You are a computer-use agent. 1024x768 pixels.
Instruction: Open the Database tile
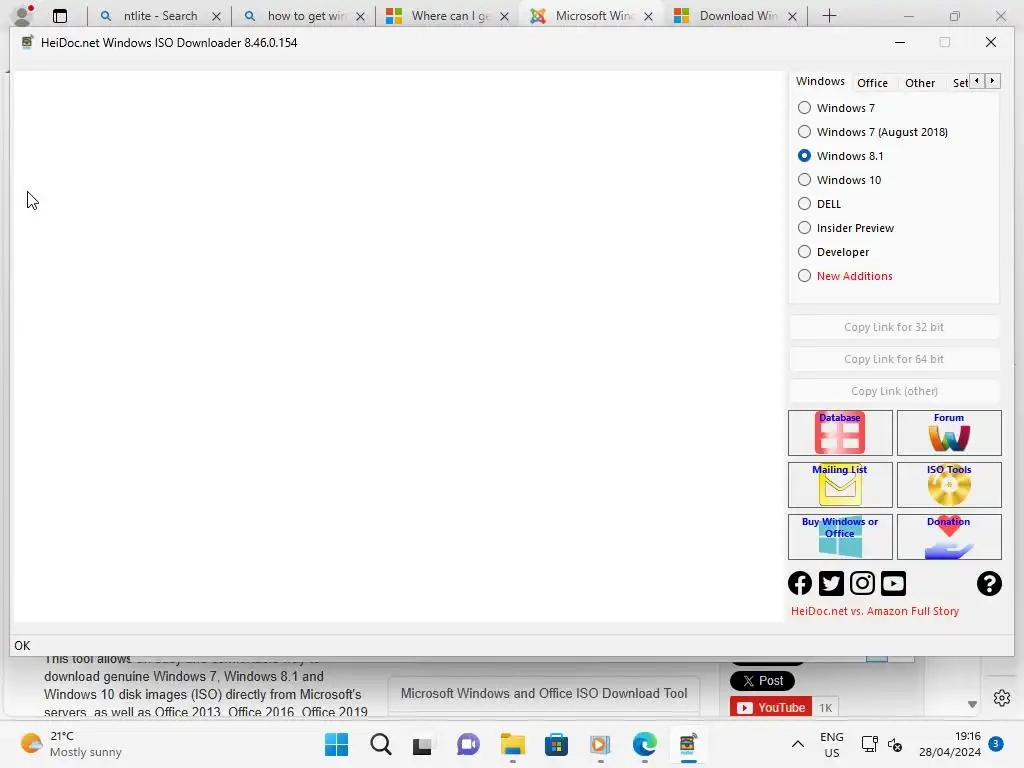coord(840,433)
